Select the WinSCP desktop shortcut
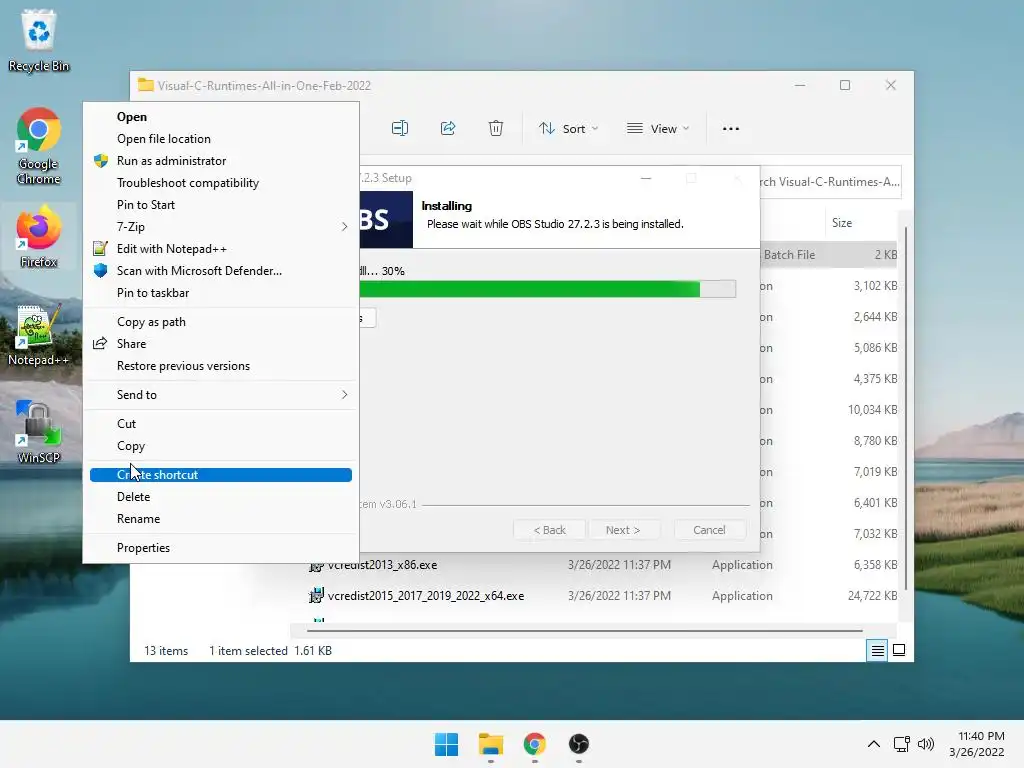Image resolution: width=1024 pixels, height=768 pixels. coord(39,432)
